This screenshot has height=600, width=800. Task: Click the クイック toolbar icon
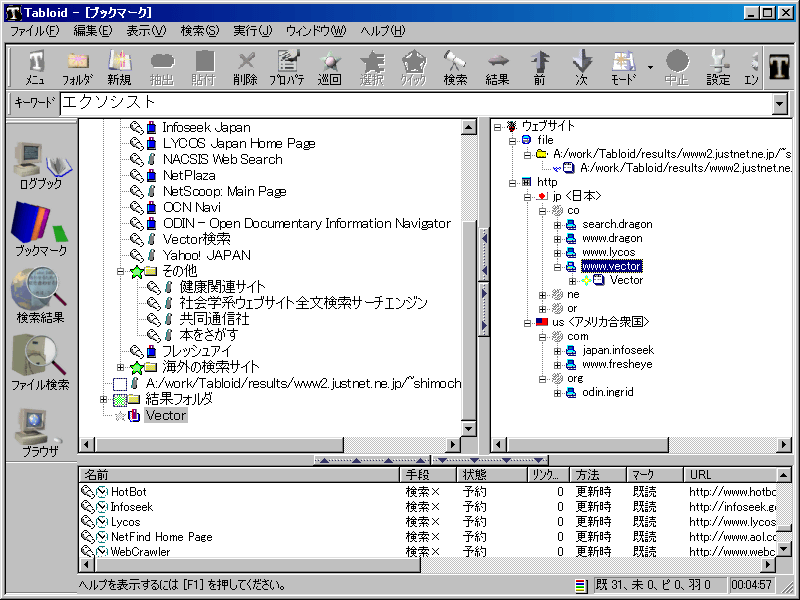(413, 67)
